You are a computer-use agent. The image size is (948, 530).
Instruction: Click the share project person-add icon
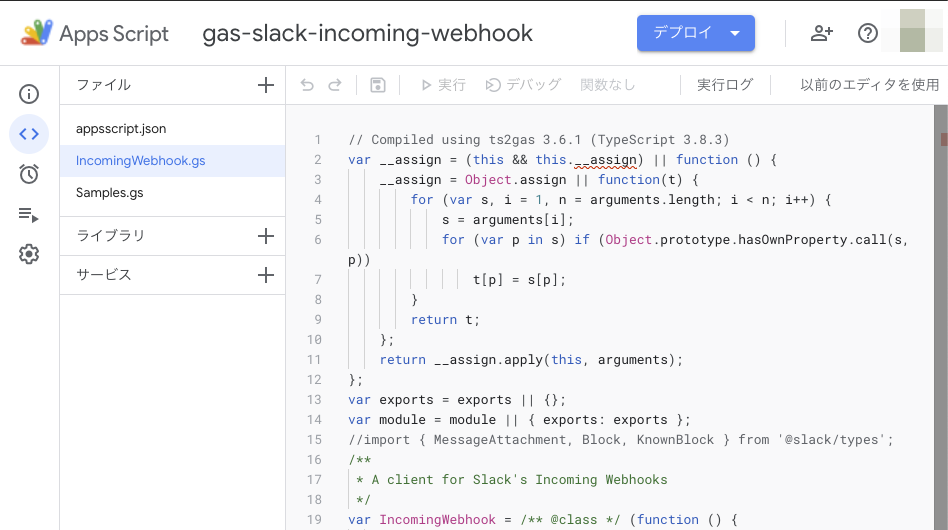click(x=822, y=33)
